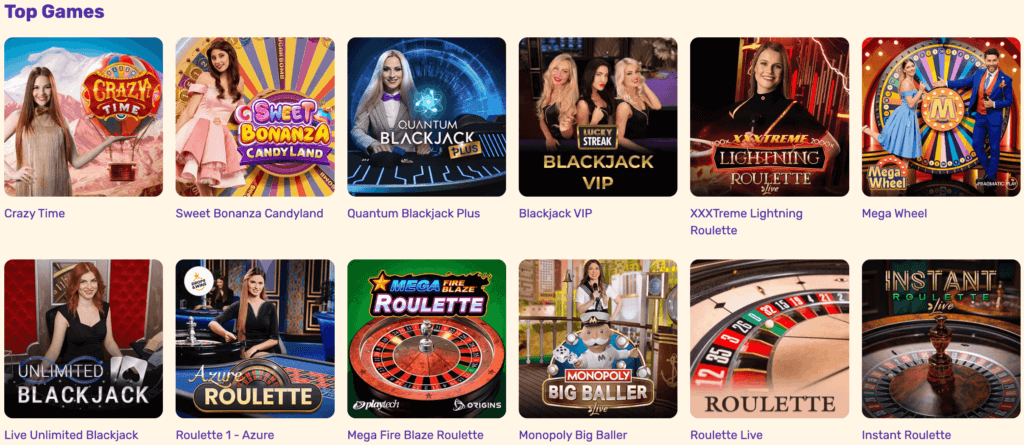Launch Sweet Bonanza Candyland game image
Screen dimensions: 1024x445
tap(255, 117)
